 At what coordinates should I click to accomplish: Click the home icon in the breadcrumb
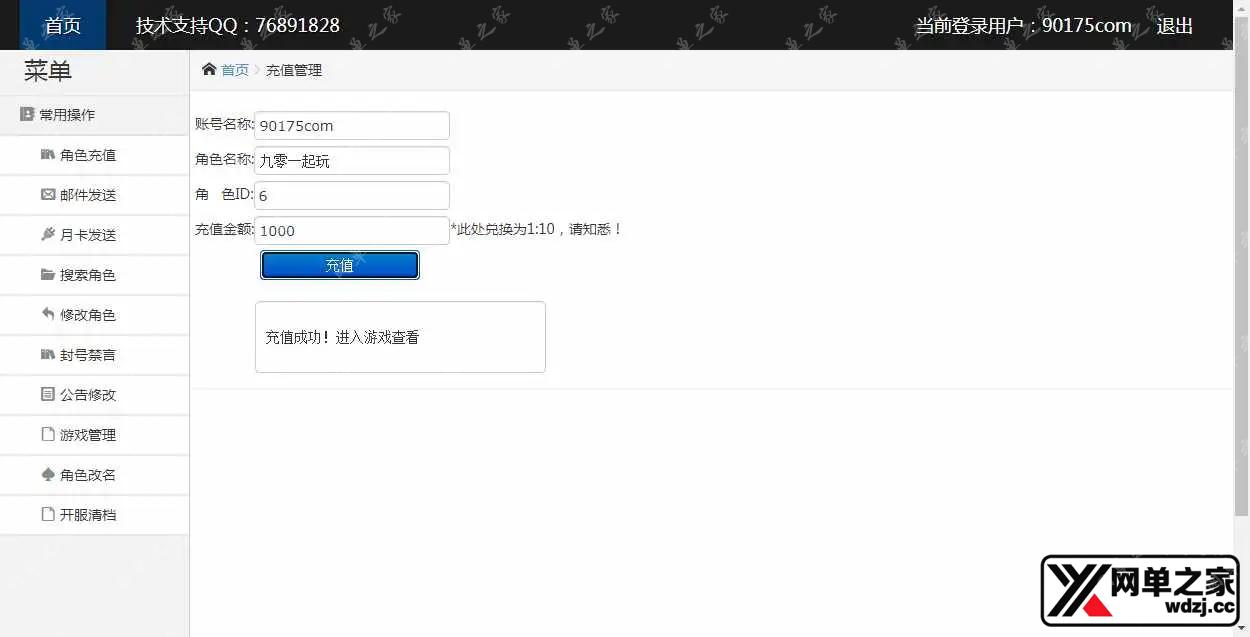(208, 69)
